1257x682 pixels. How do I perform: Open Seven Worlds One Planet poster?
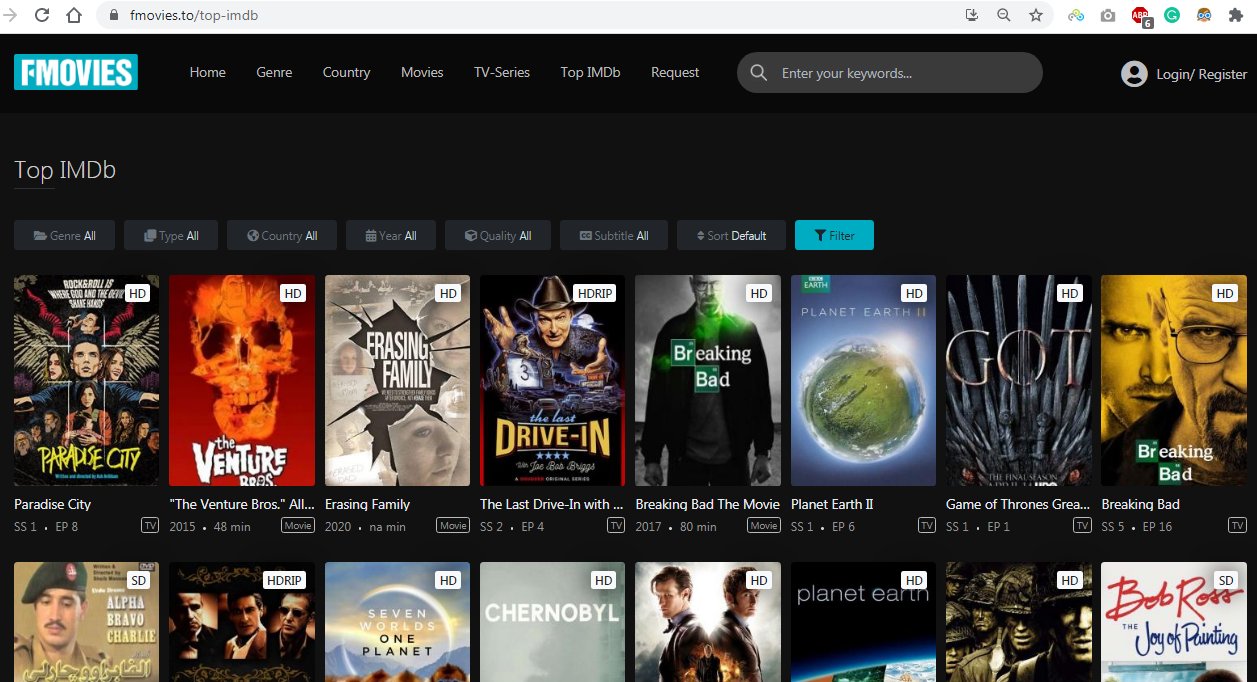coord(397,622)
